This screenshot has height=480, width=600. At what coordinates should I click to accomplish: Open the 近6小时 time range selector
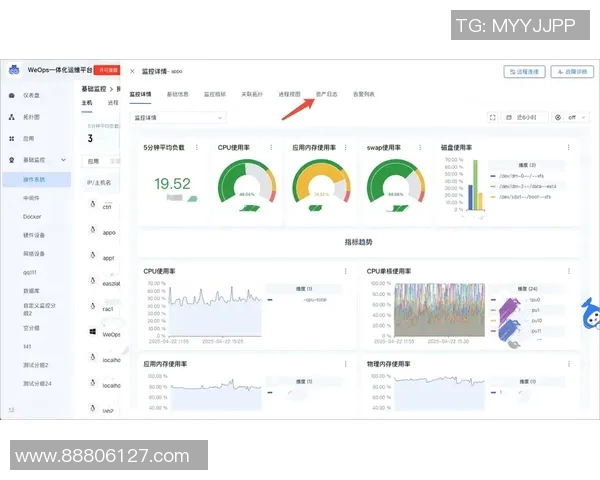pos(527,118)
